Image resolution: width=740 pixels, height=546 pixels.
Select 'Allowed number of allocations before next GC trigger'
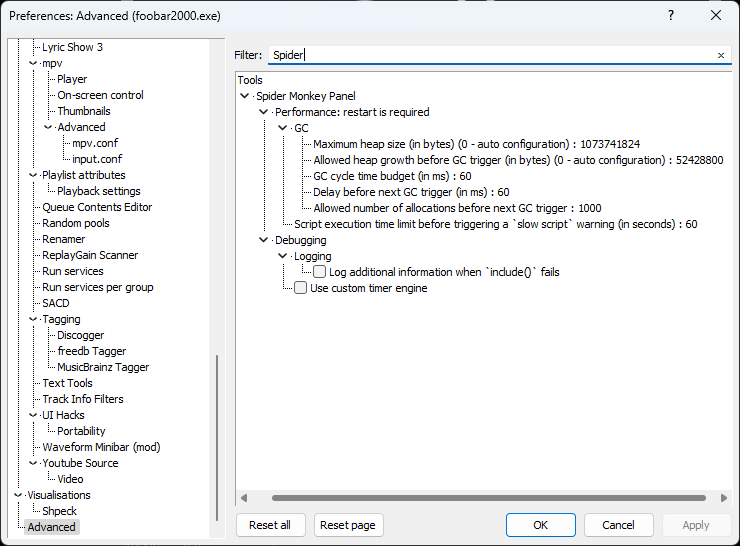(x=457, y=208)
